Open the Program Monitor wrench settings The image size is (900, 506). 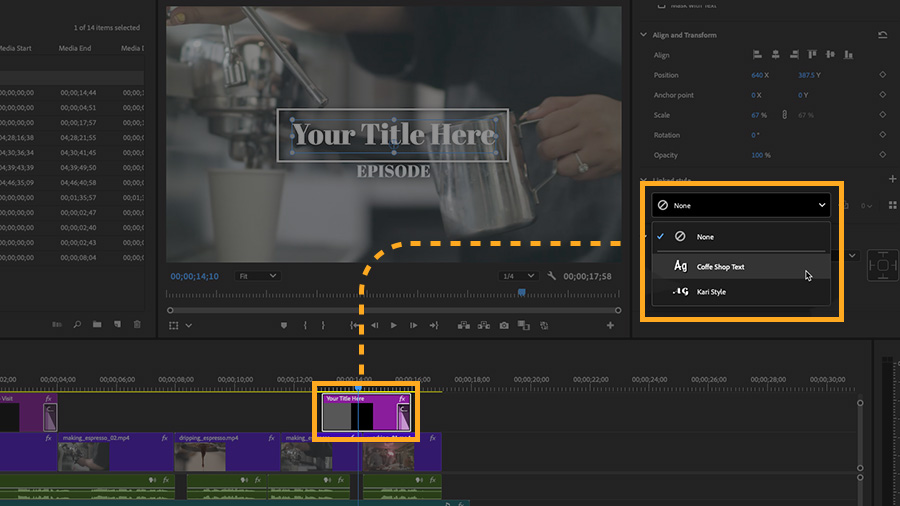click(x=552, y=276)
